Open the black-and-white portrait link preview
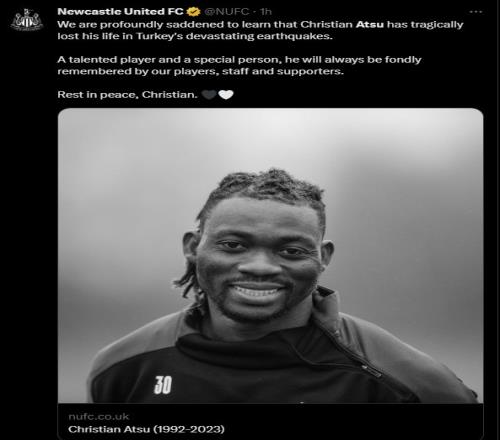 [270, 255]
